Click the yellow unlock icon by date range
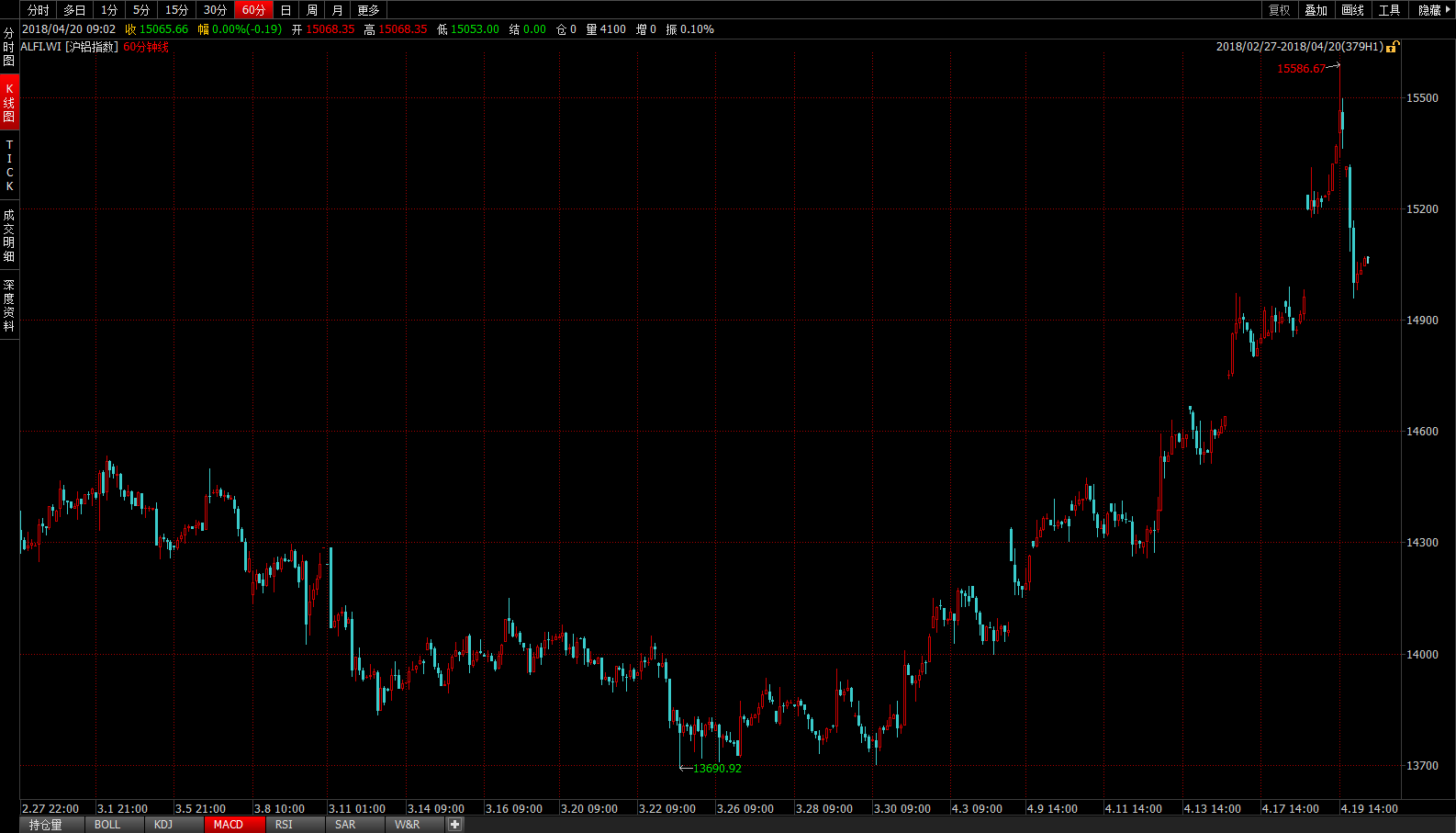 tap(1393, 47)
